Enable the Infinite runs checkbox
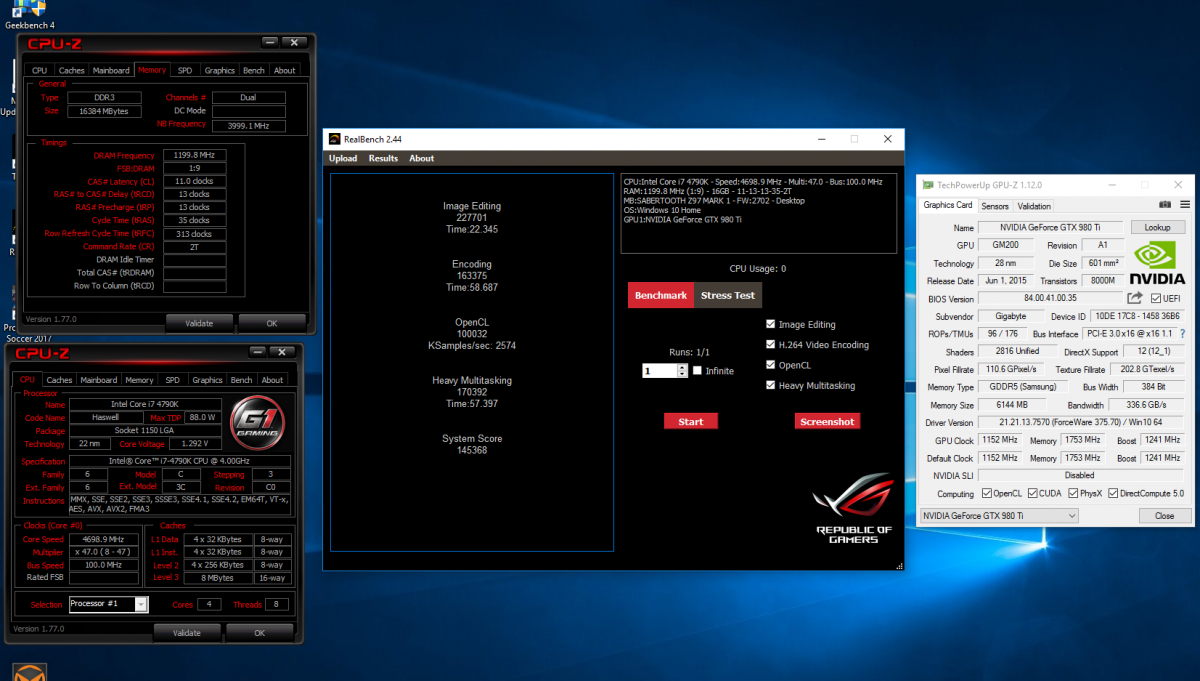 (x=697, y=370)
